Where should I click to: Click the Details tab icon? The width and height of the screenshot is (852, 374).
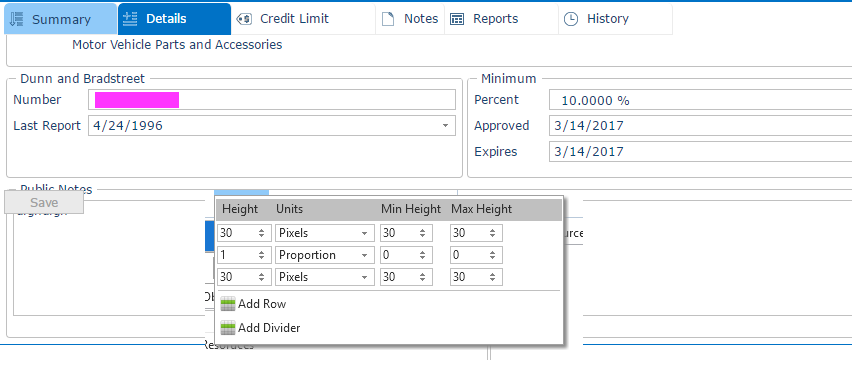[x=130, y=19]
